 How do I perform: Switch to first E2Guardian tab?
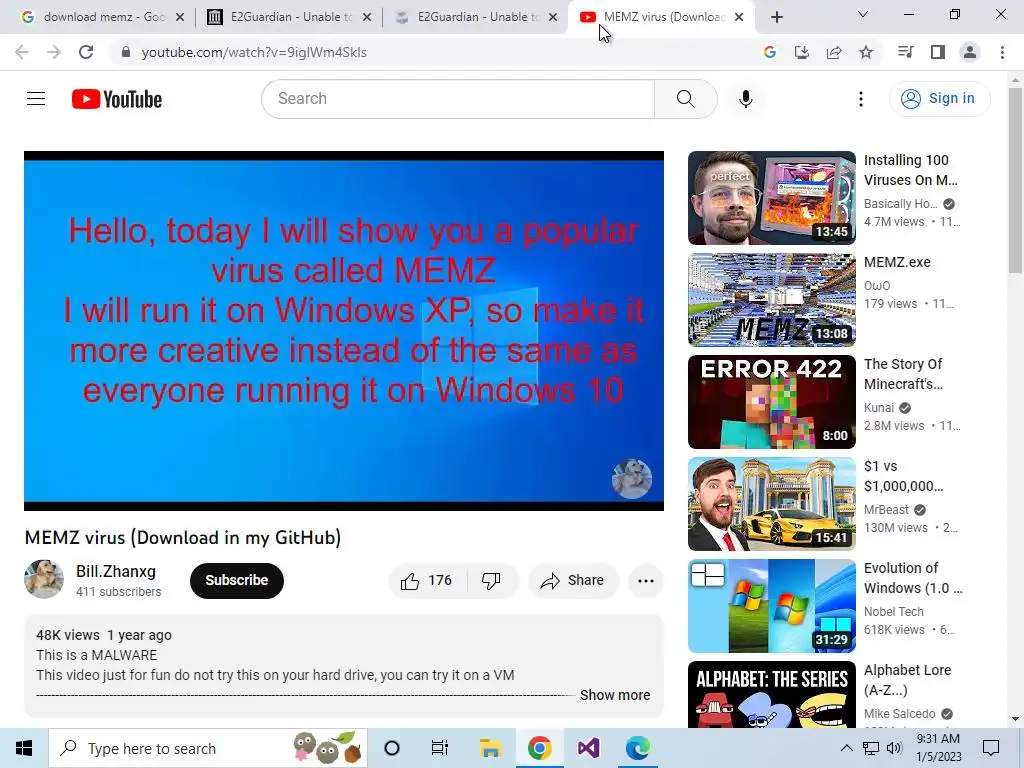[x=288, y=17]
